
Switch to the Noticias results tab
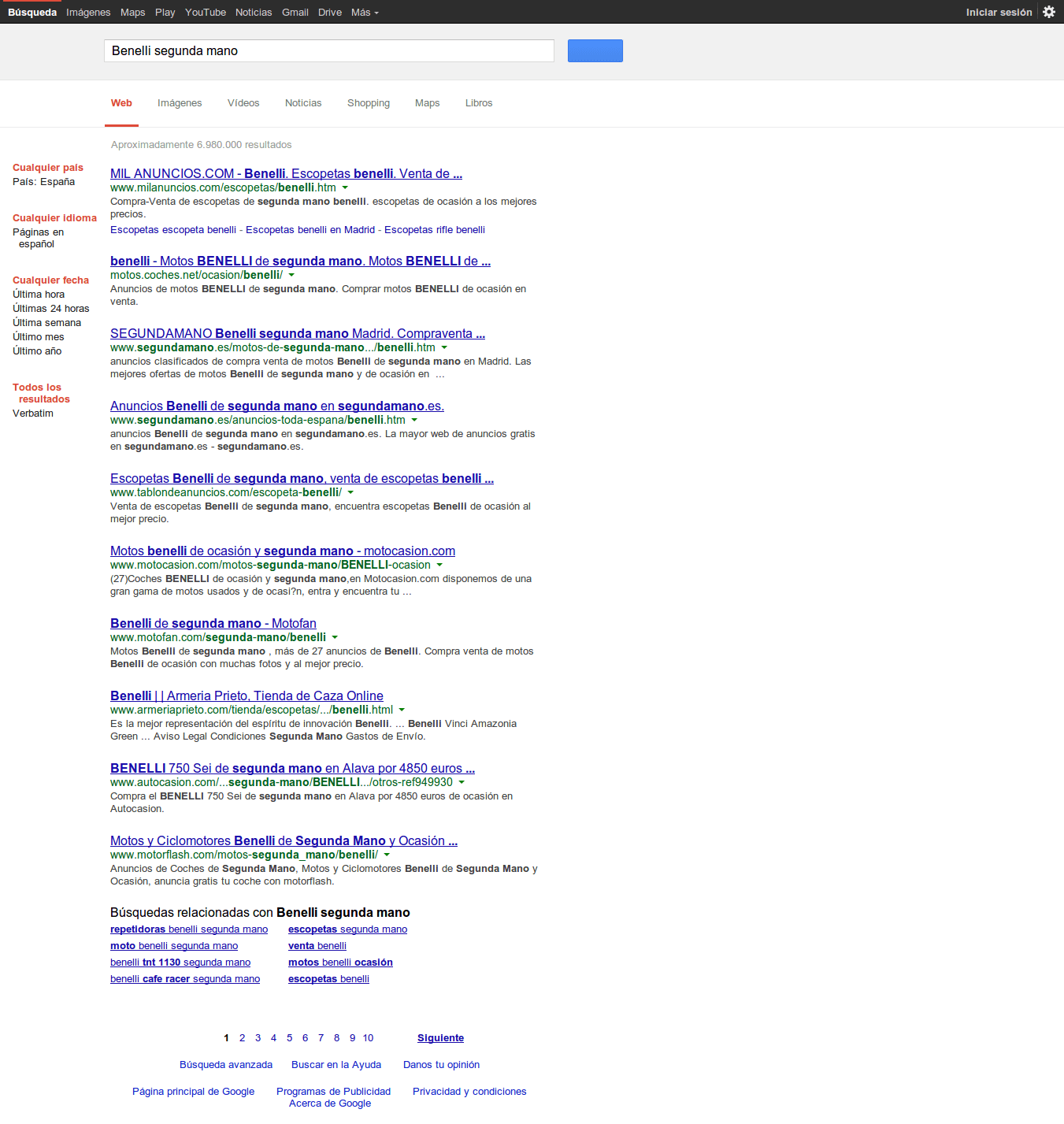(303, 103)
